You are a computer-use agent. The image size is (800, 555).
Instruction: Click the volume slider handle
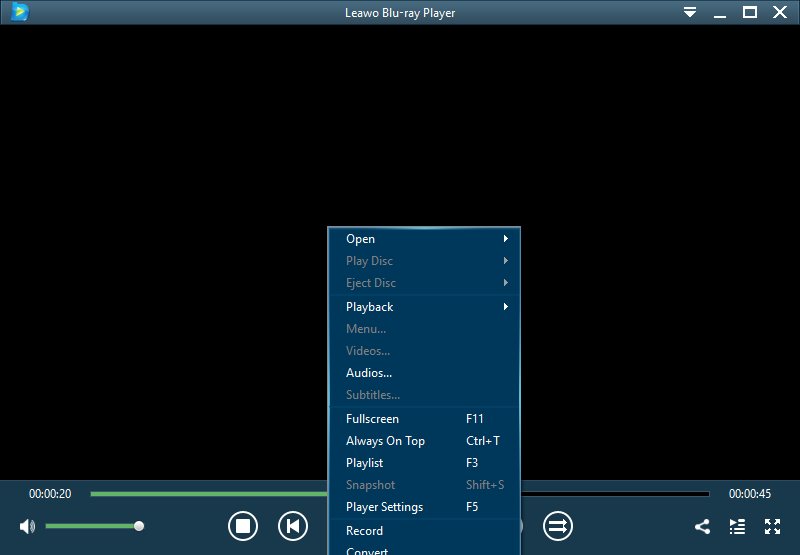tap(139, 526)
